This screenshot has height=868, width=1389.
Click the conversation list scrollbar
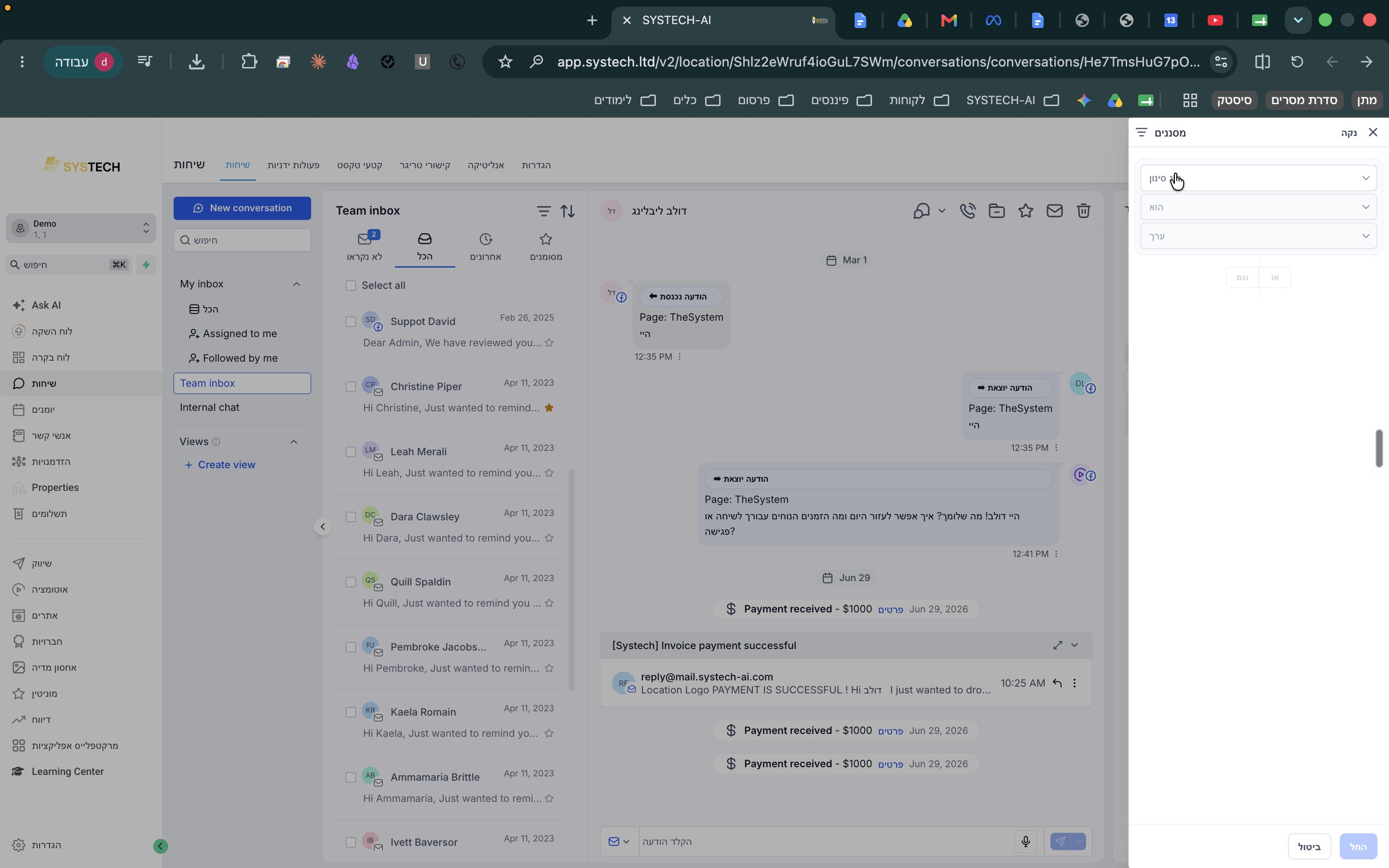(571, 579)
